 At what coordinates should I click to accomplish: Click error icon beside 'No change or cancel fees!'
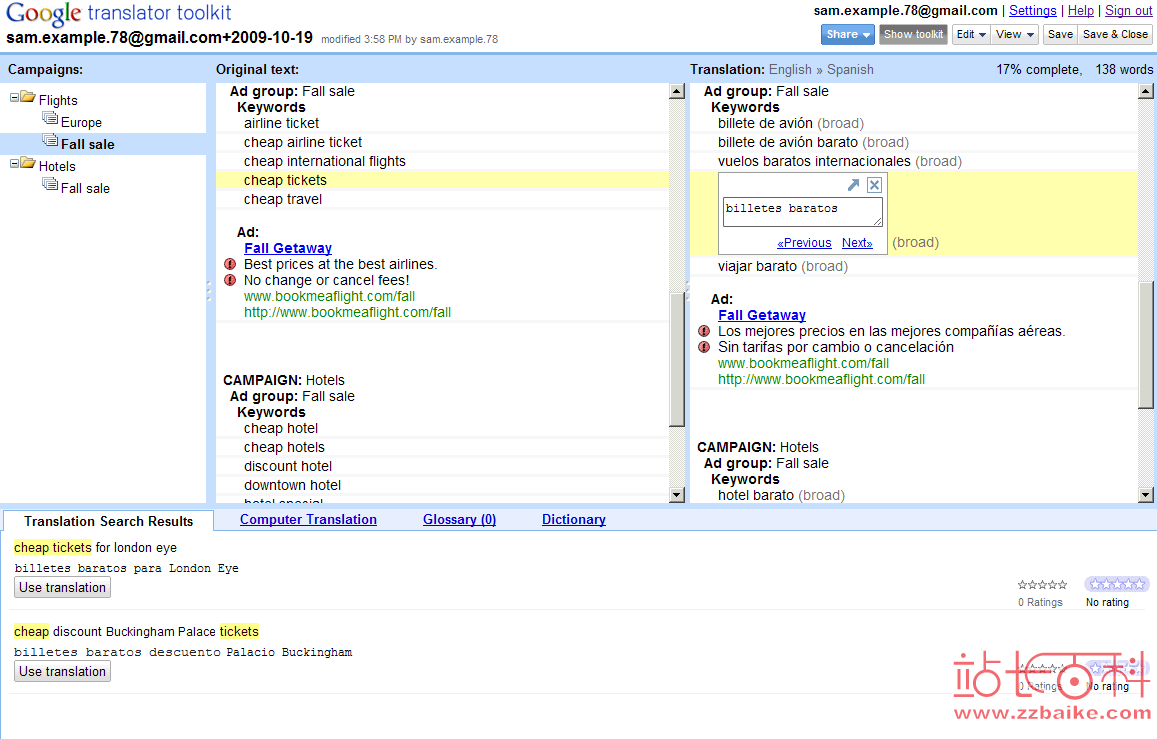pyautogui.click(x=230, y=280)
